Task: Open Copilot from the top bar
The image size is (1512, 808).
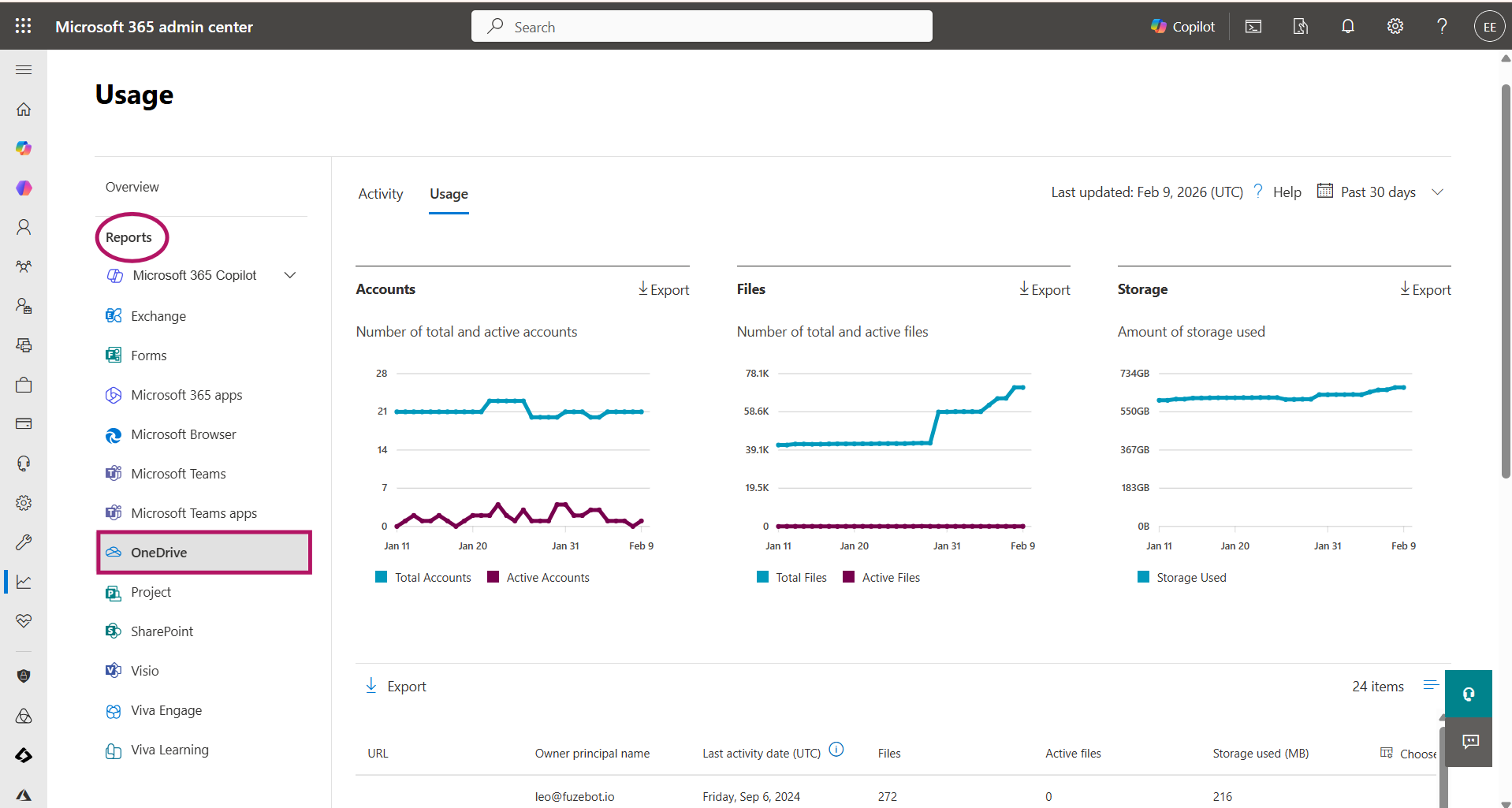Action: click(x=1181, y=26)
